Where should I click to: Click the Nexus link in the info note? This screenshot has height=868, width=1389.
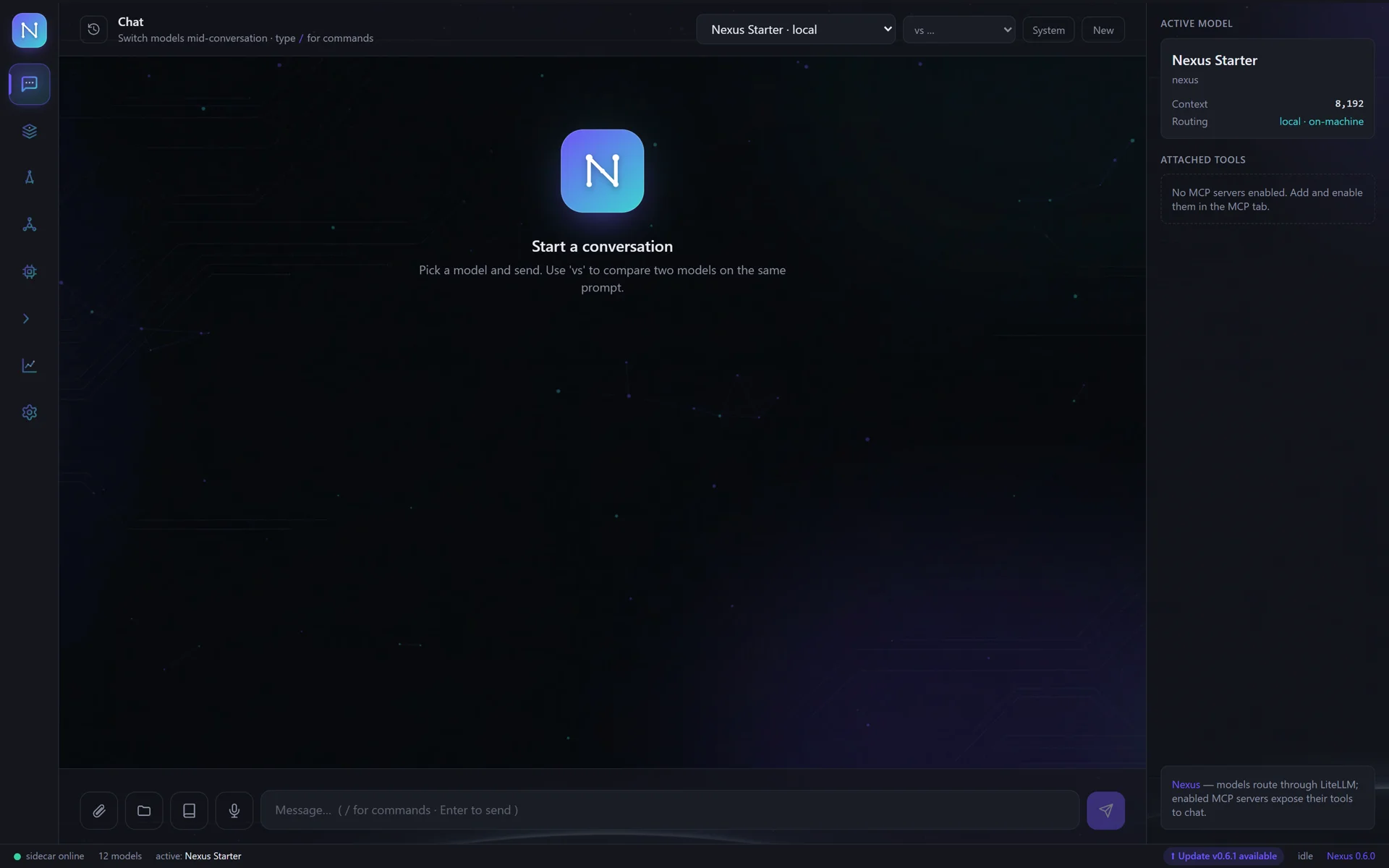[x=1186, y=784]
